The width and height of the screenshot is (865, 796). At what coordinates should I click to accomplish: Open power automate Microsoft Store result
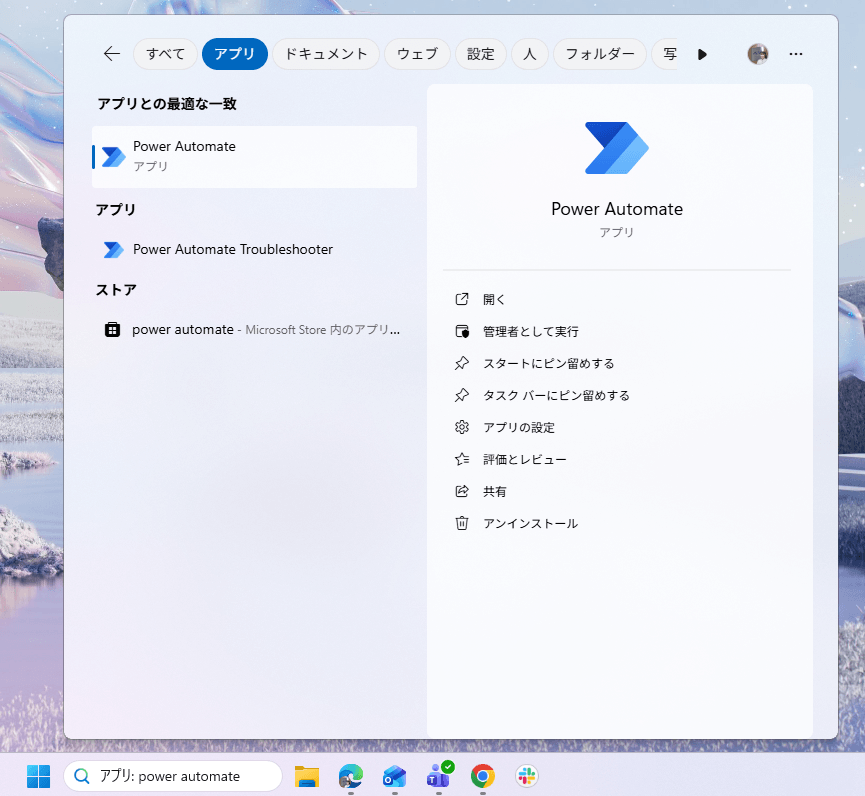[254, 329]
